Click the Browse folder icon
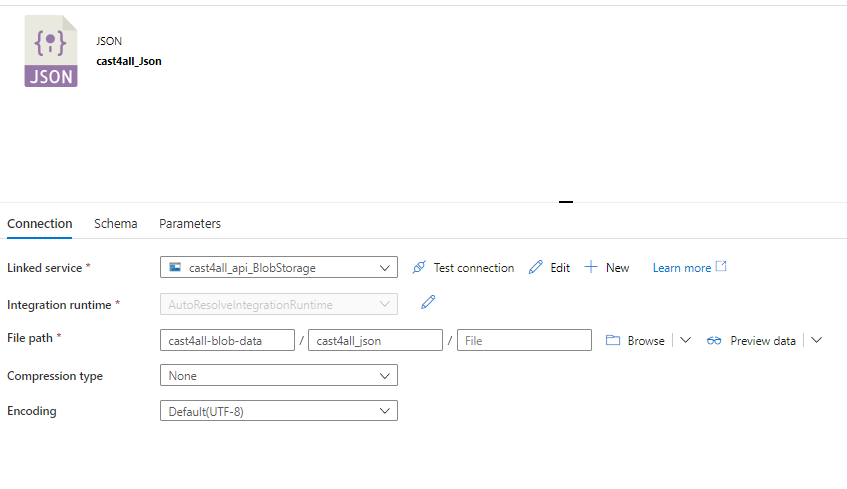The width and height of the screenshot is (847, 489). click(x=613, y=340)
